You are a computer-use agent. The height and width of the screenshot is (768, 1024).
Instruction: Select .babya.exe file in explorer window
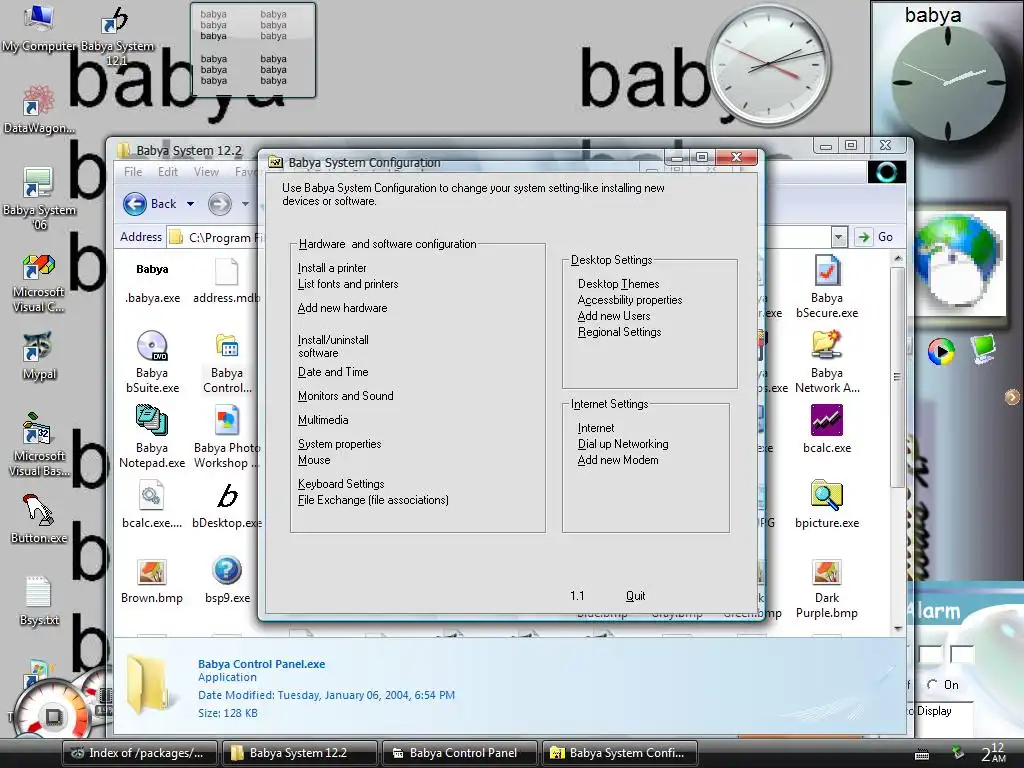coord(152,282)
